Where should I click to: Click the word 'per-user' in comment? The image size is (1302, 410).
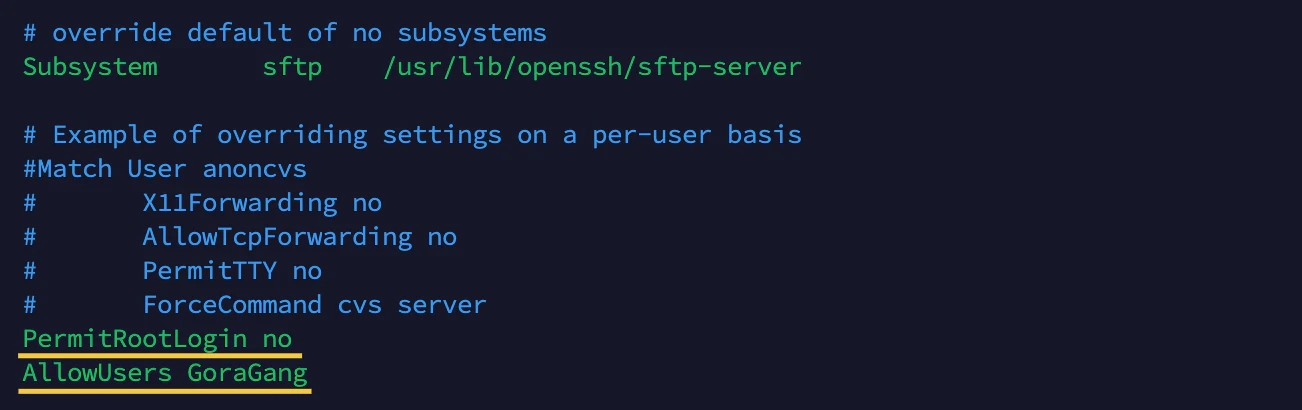coord(652,135)
